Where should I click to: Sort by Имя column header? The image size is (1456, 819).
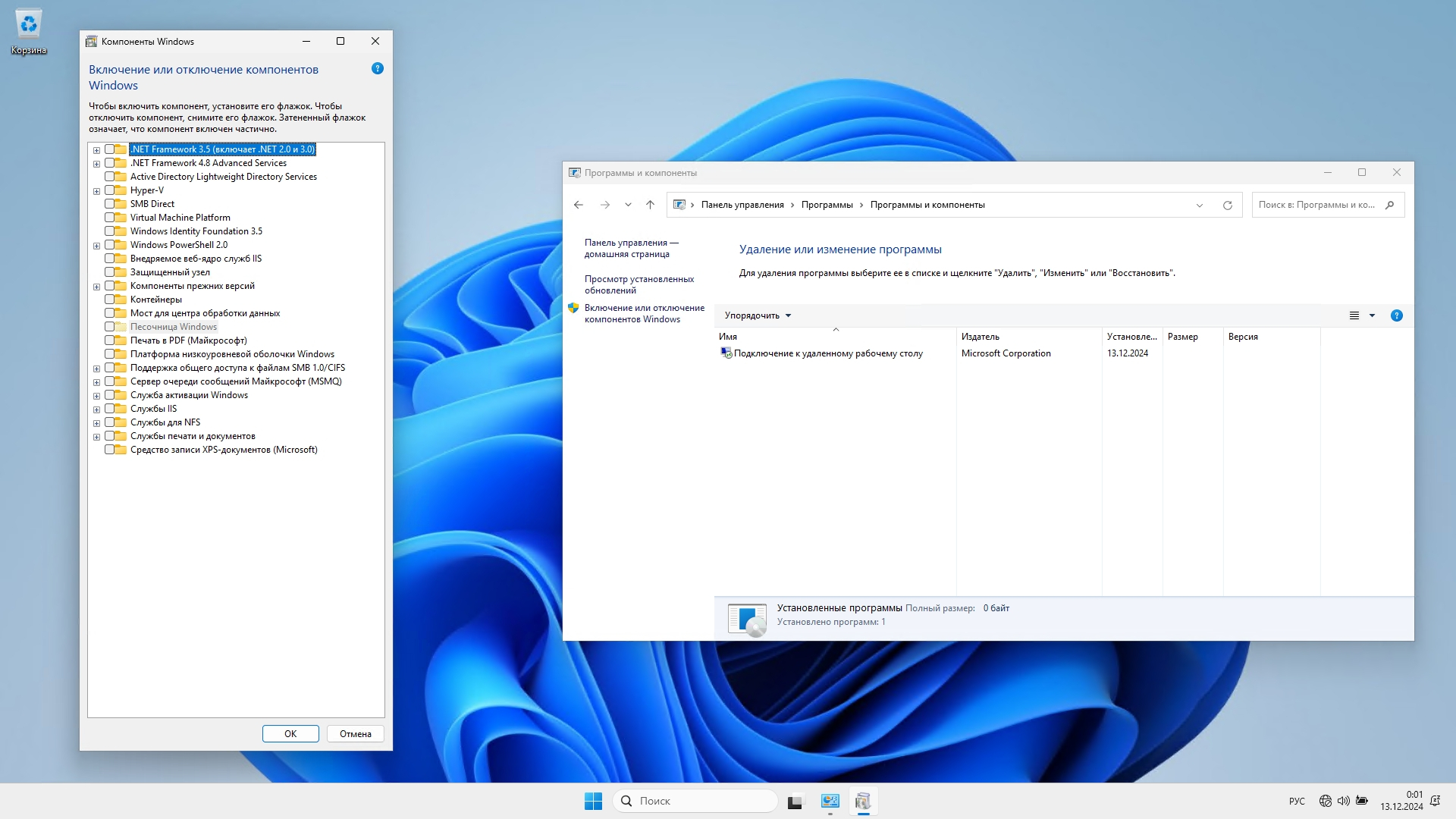click(835, 337)
